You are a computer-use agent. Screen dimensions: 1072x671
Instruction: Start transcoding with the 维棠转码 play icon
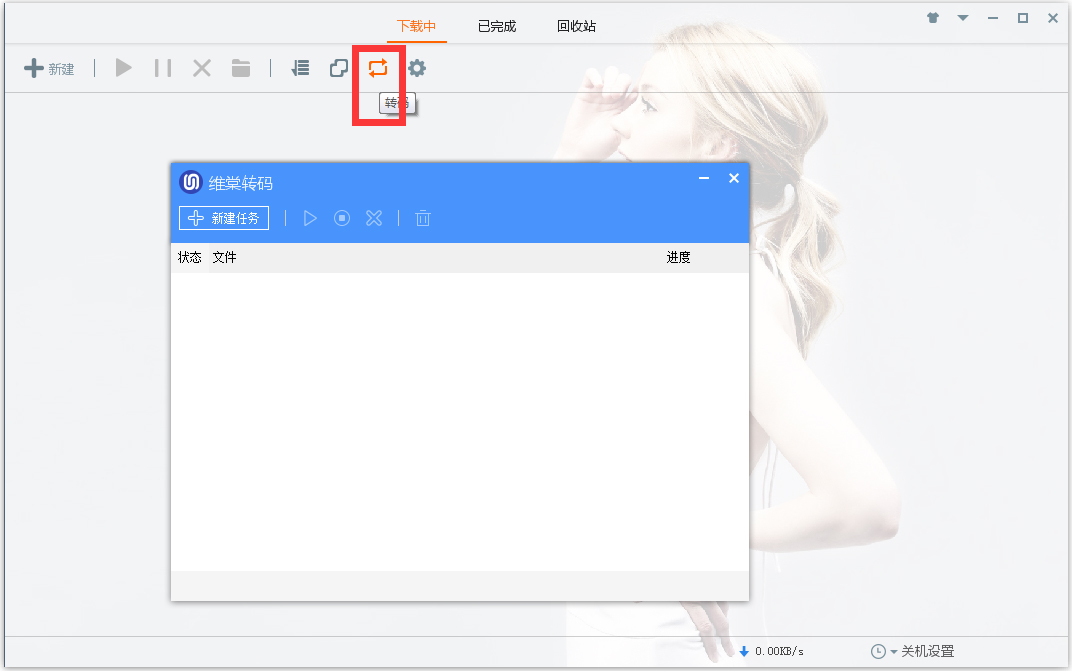[310, 218]
